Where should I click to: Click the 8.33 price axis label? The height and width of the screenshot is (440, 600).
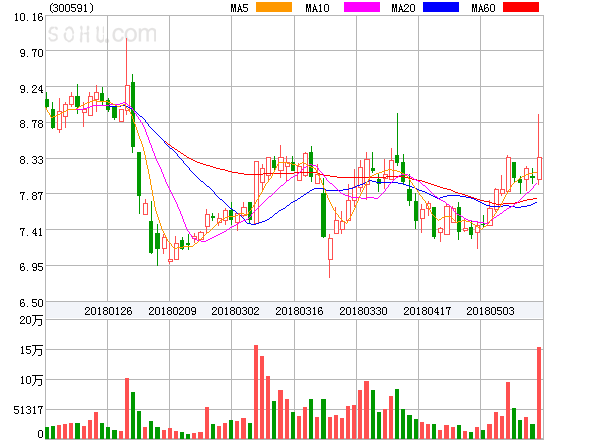(31, 160)
